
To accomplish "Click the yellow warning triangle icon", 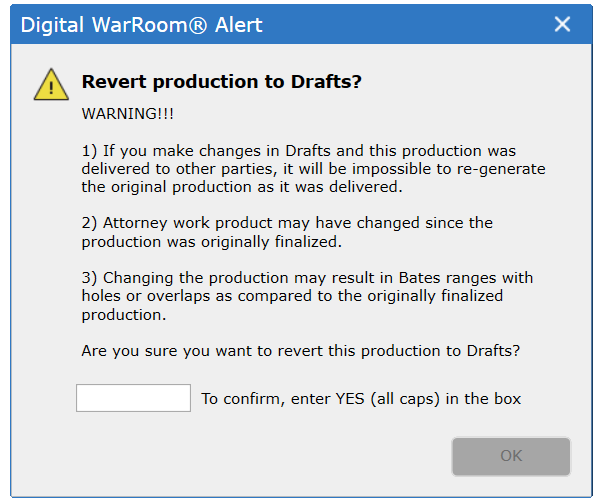I will click(51, 85).
